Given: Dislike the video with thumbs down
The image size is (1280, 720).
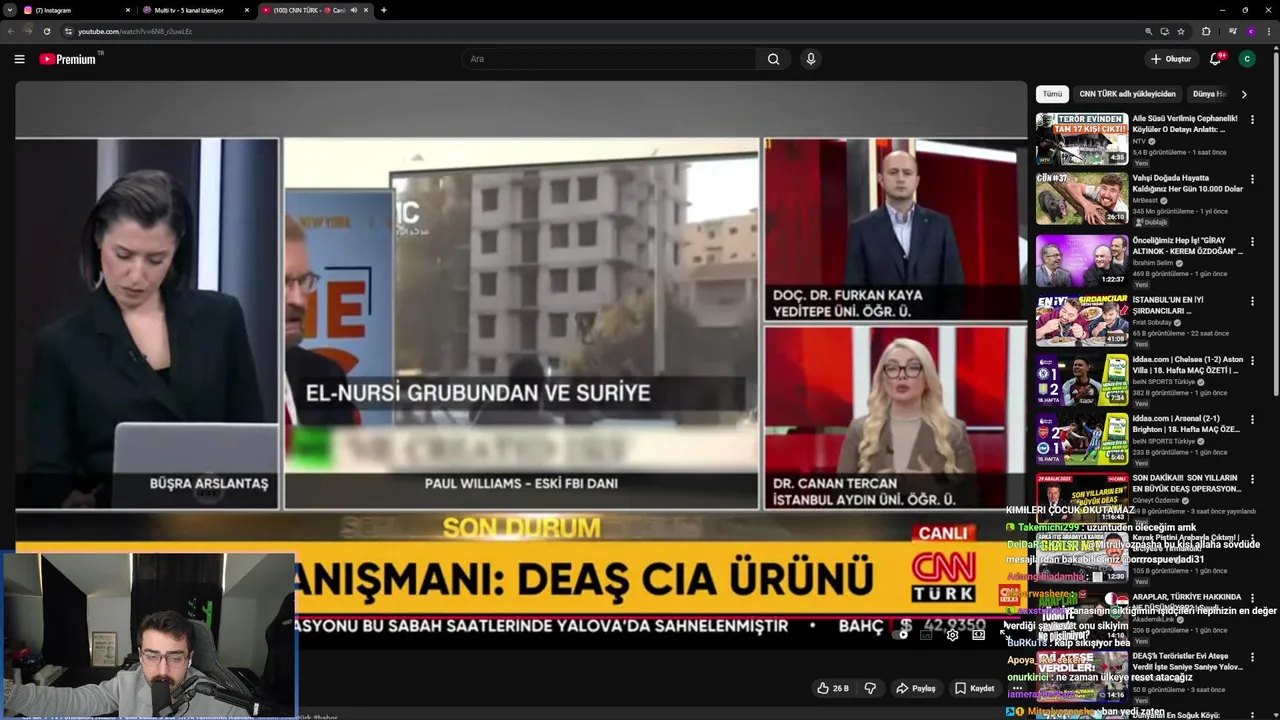Looking at the screenshot, I should (x=870, y=688).
